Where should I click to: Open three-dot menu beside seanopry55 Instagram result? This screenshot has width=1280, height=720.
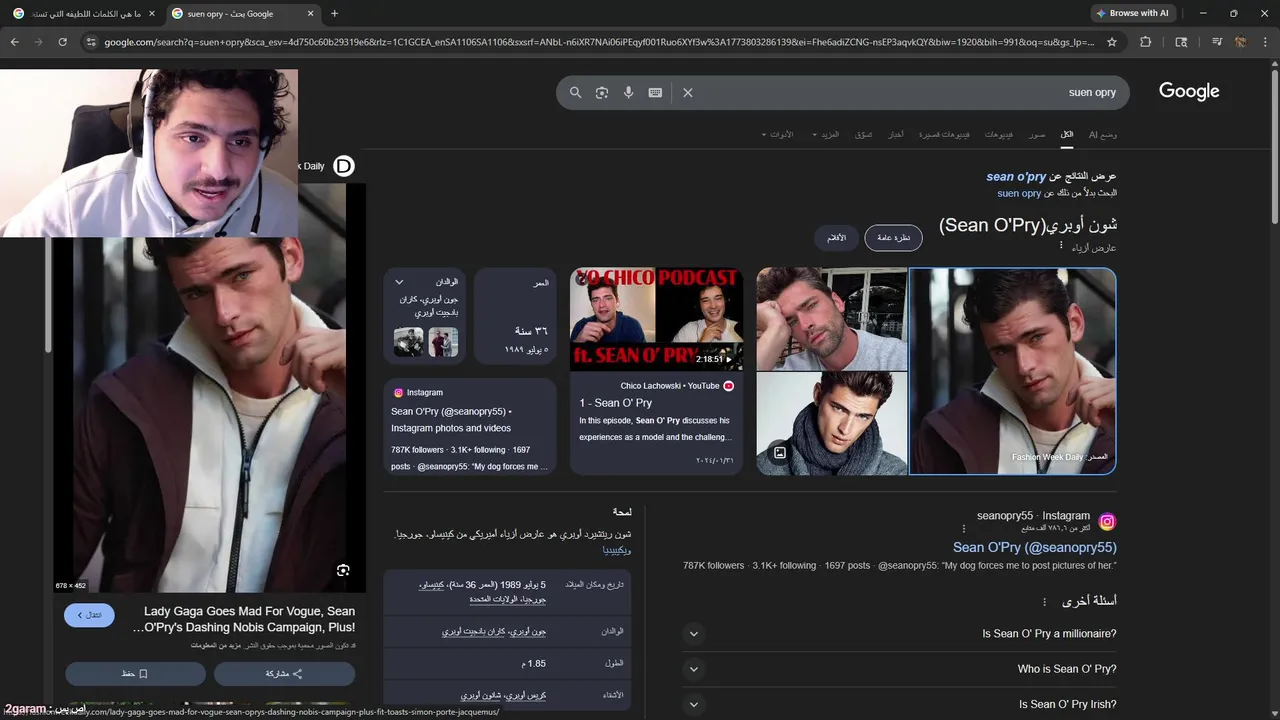pyautogui.click(x=964, y=528)
